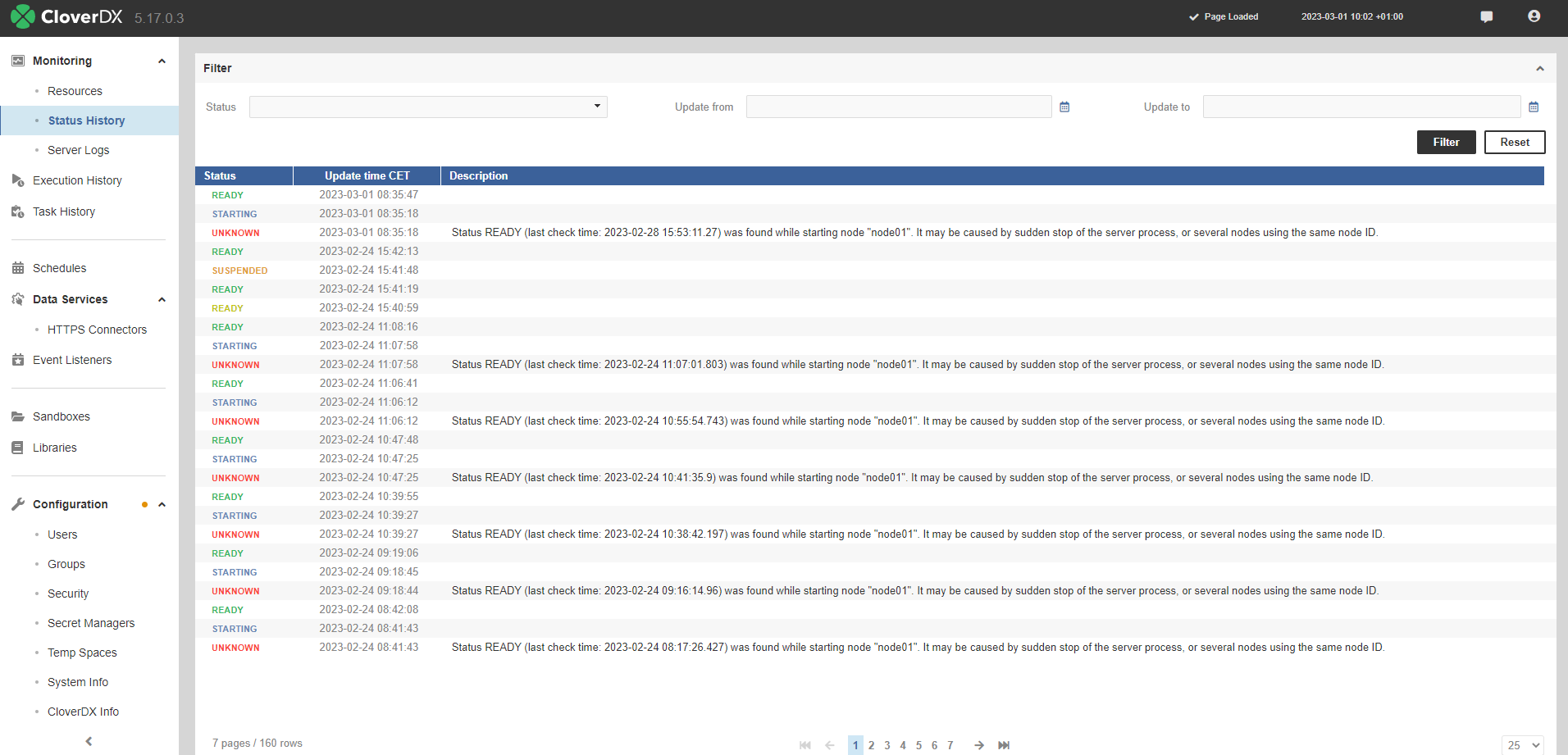Open Task History
The image size is (1568, 755).
click(x=64, y=211)
